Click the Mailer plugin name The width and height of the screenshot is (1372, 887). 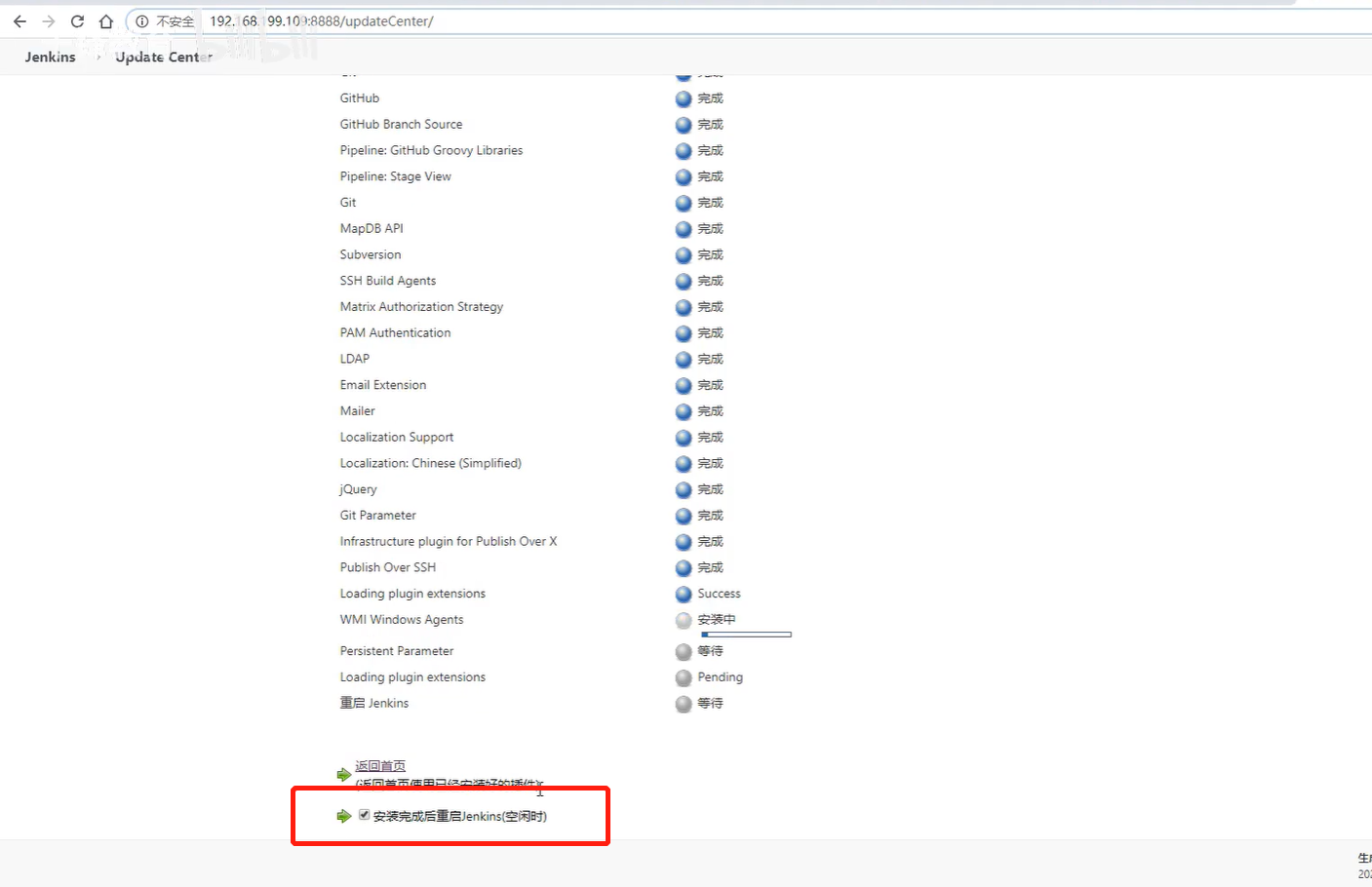[357, 411]
